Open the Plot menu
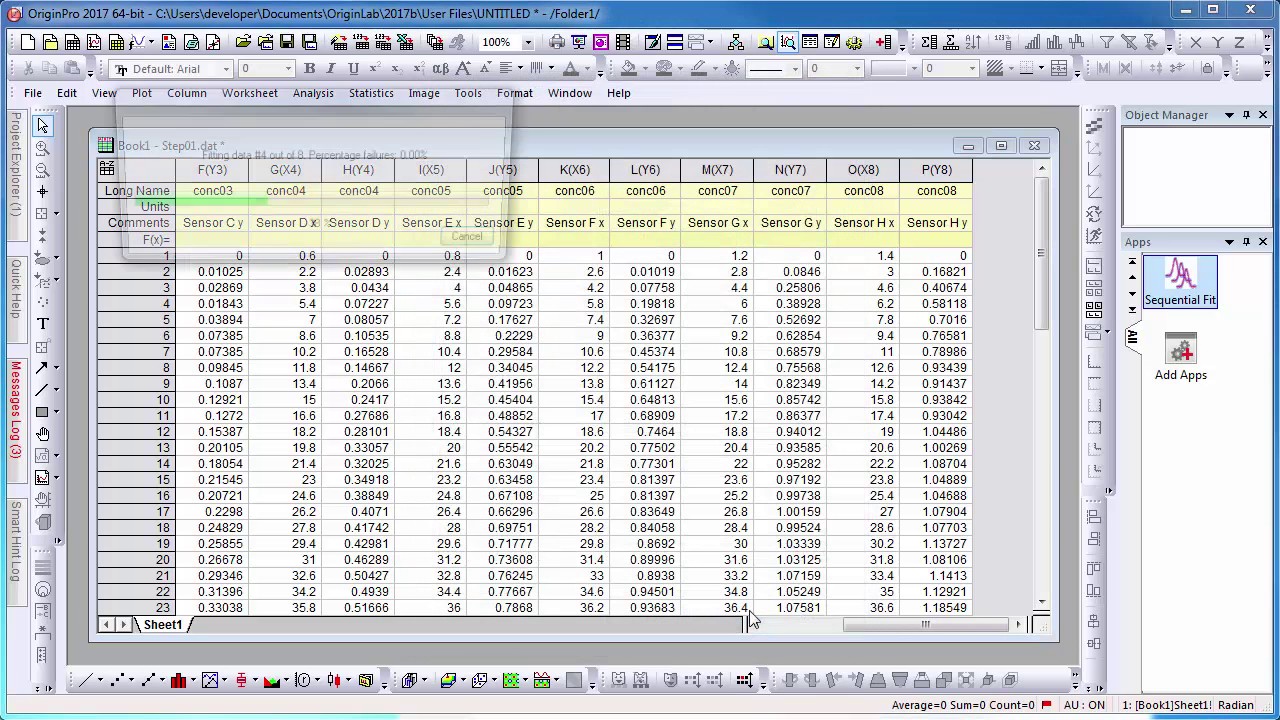The height and width of the screenshot is (720, 1280). pos(142,93)
